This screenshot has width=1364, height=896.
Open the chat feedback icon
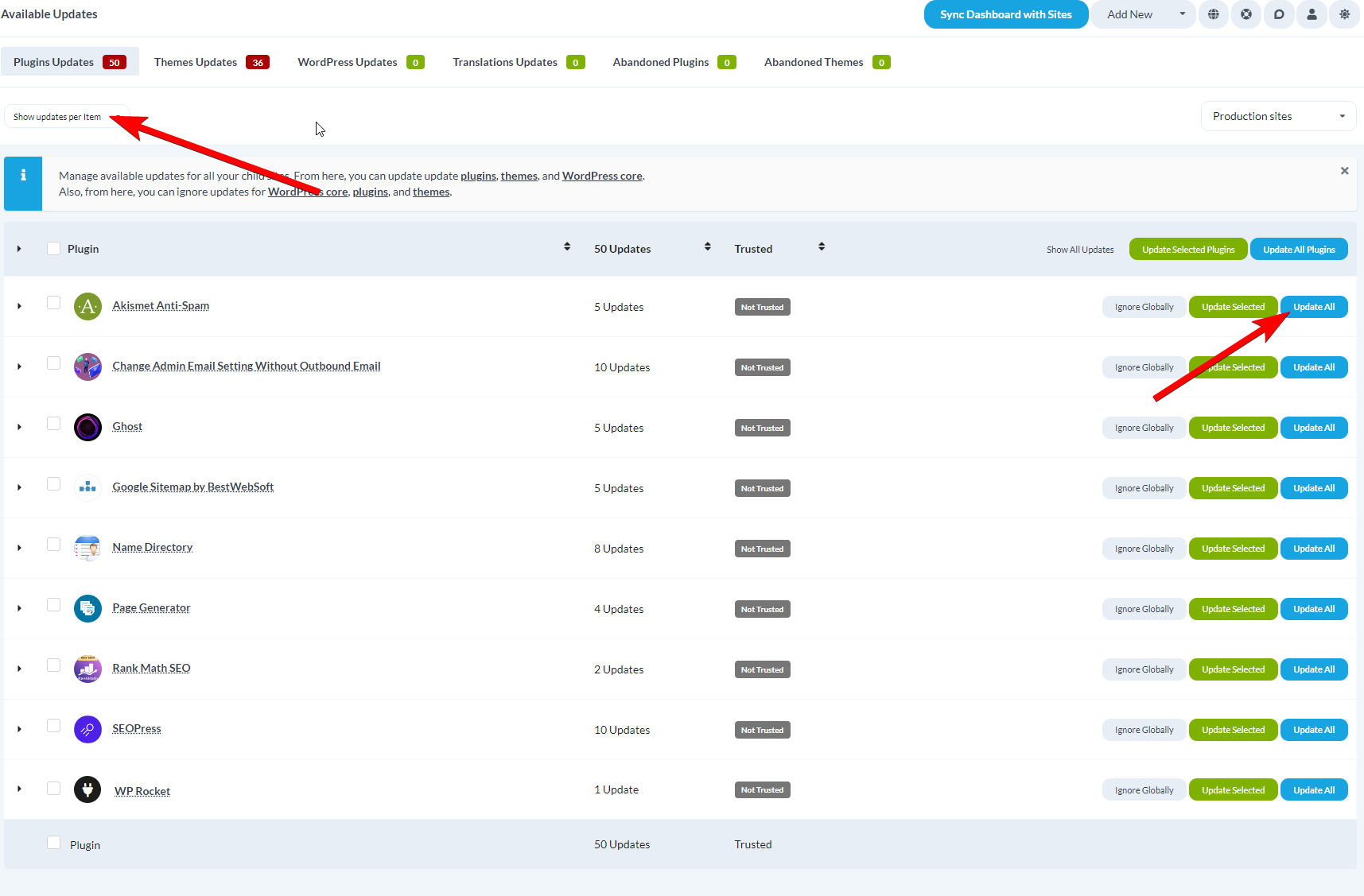(1278, 14)
